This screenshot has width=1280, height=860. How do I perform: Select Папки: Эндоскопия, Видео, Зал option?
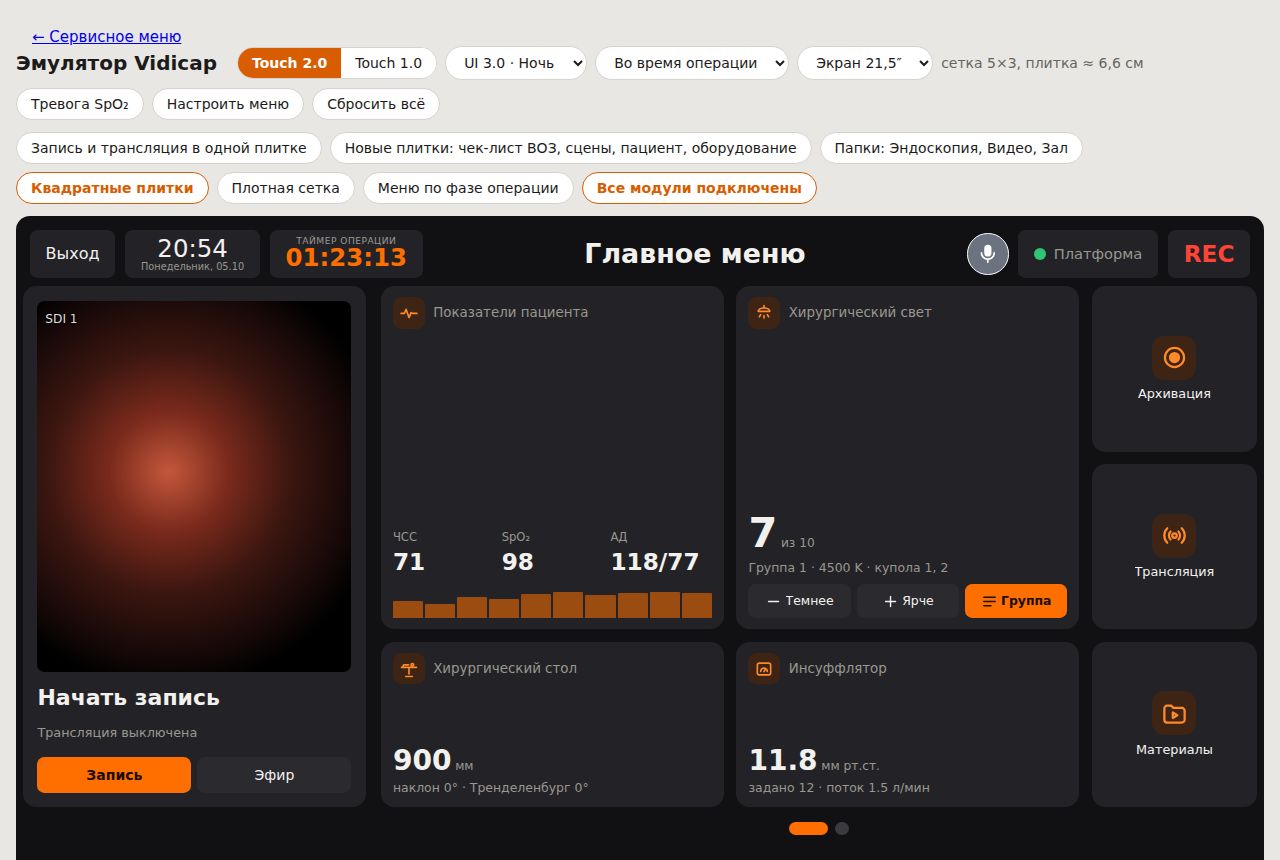tap(951, 148)
